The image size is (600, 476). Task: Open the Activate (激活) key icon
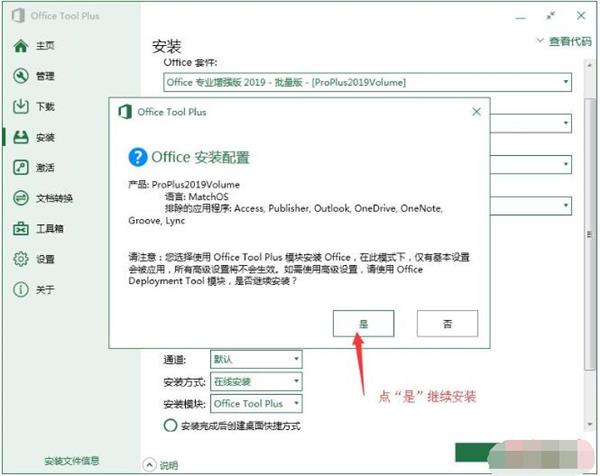(x=20, y=167)
